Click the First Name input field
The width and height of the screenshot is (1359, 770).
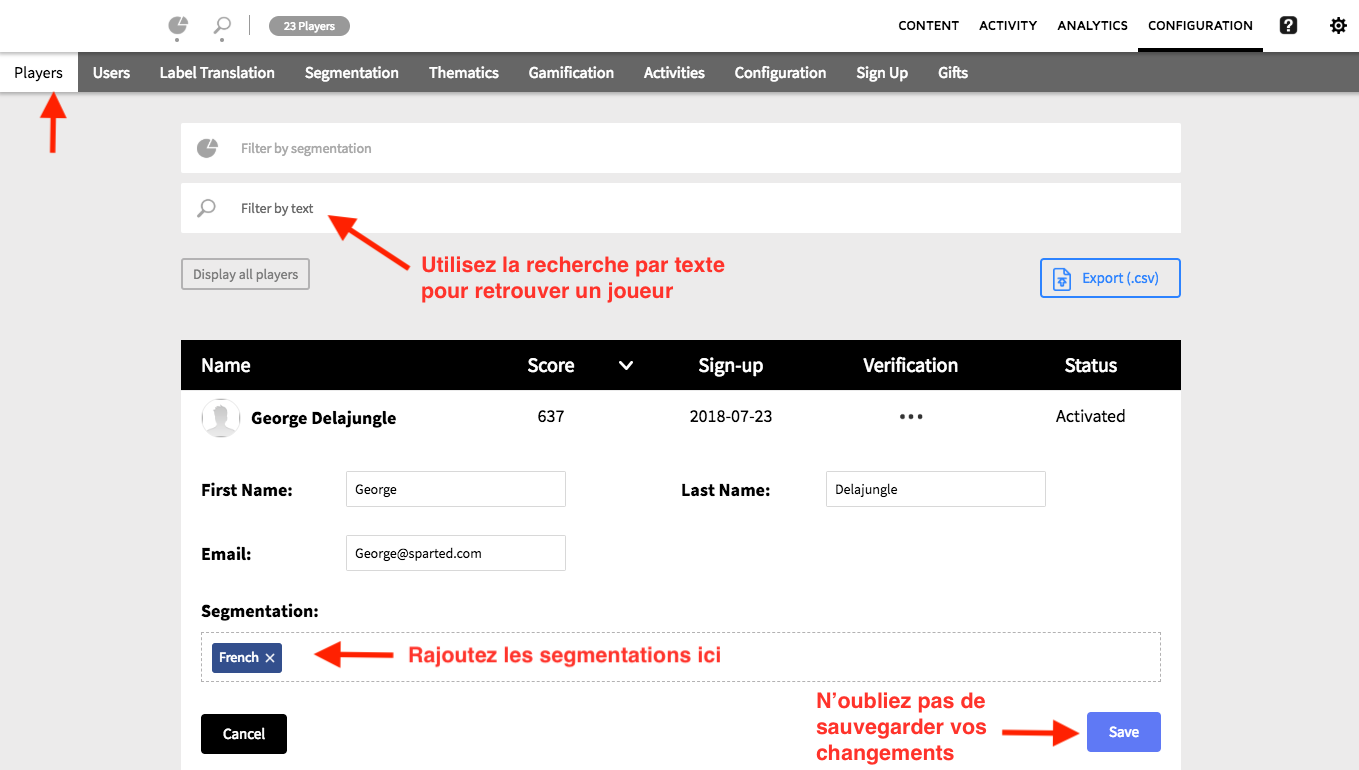[456, 490]
